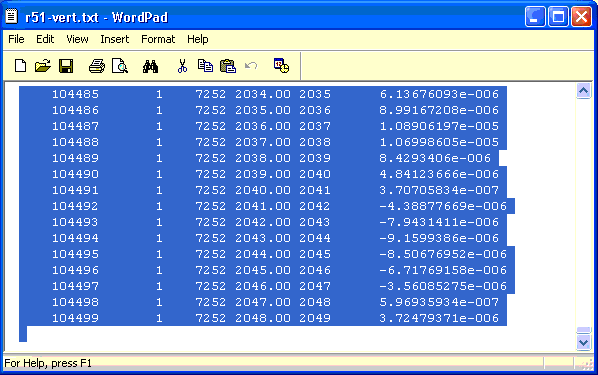598x375 pixels.
Task: Click the value -9.1599386e-006
Action: coord(439,238)
